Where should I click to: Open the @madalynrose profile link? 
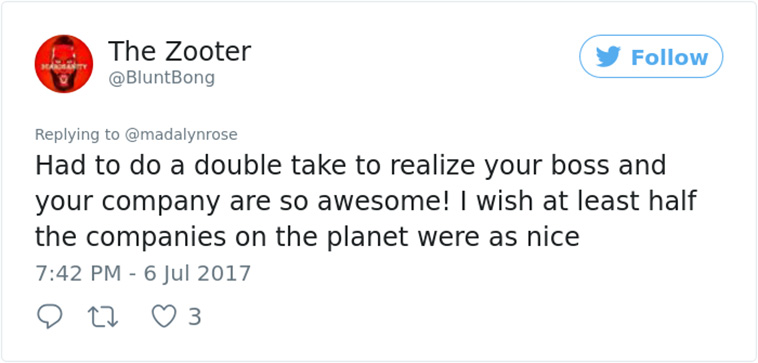tap(181, 134)
